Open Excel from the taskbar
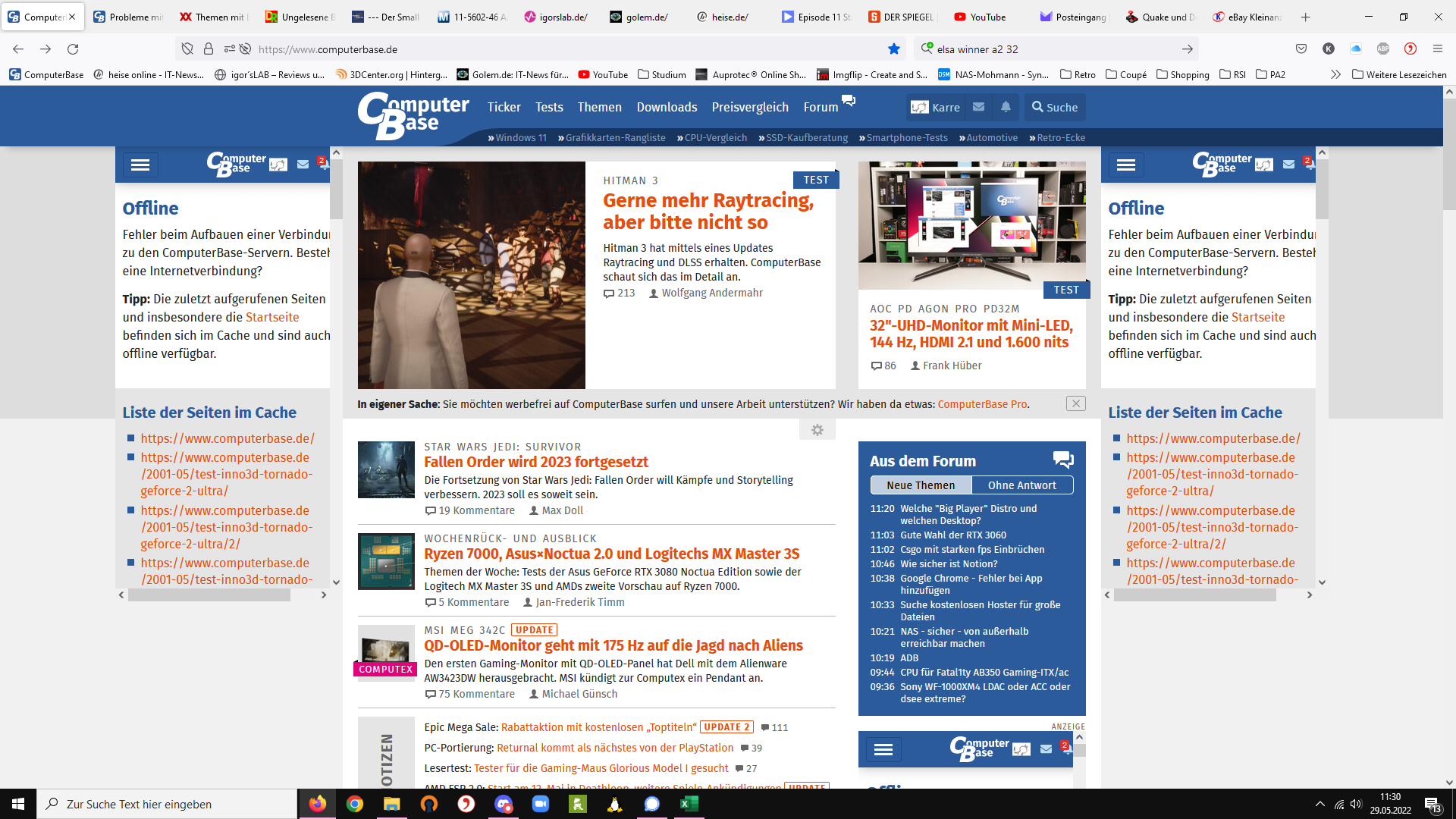The width and height of the screenshot is (1456, 819). (689, 804)
